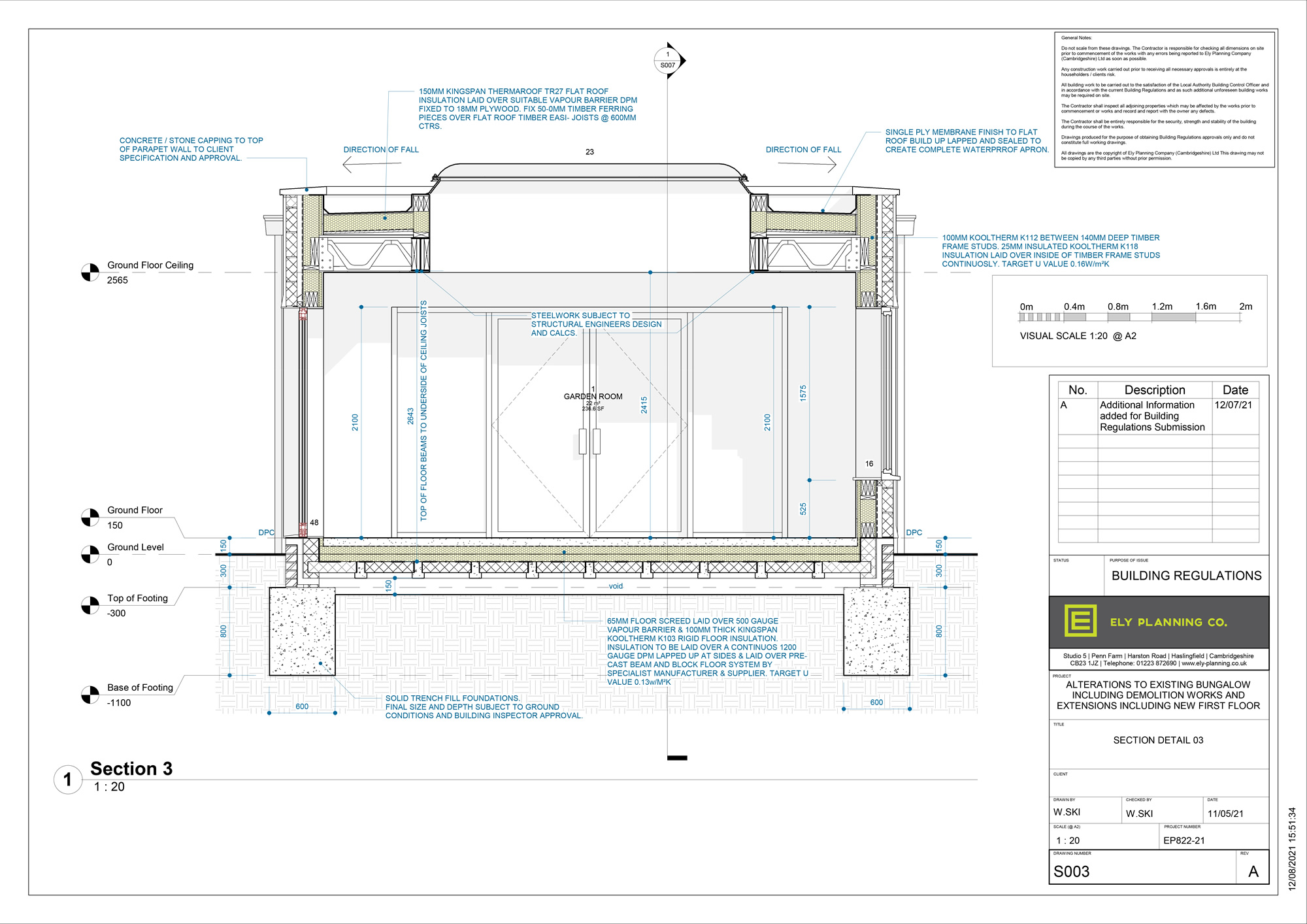
Task: Click the 2643 height dimension text
Action: coord(410,416)
